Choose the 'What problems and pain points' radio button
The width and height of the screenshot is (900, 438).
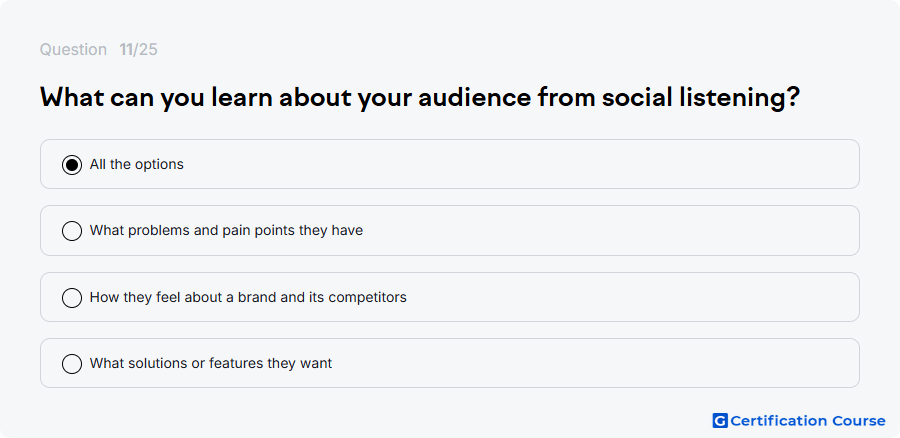(72, 231)
